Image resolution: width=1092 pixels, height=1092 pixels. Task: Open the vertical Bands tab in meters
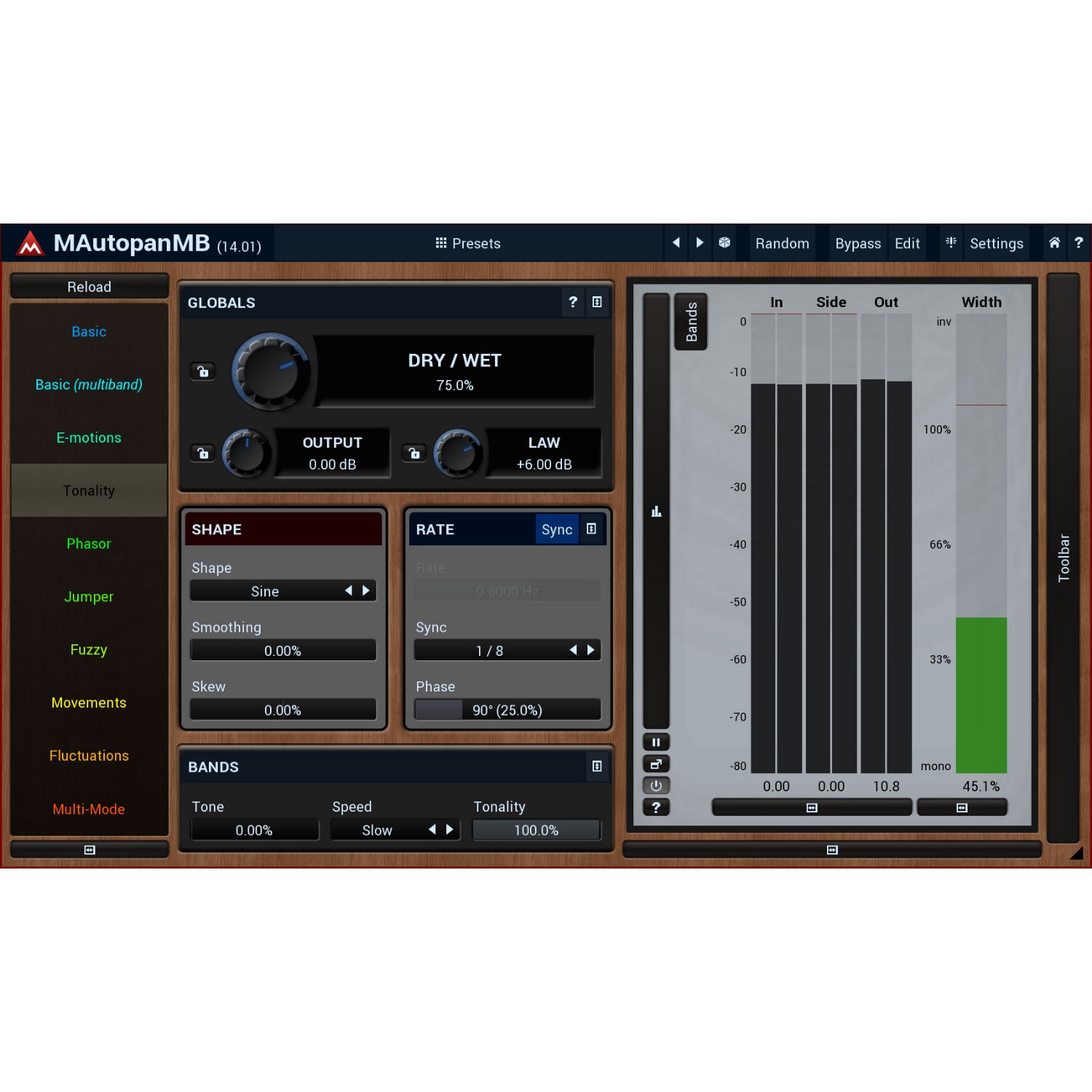pos(691,322)
